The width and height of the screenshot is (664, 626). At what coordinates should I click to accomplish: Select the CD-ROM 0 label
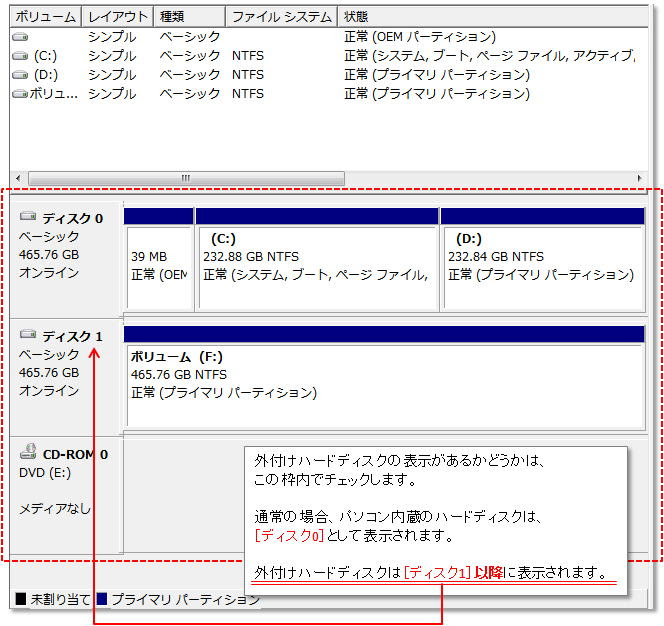pyautogui.click(x=75, y=454)
